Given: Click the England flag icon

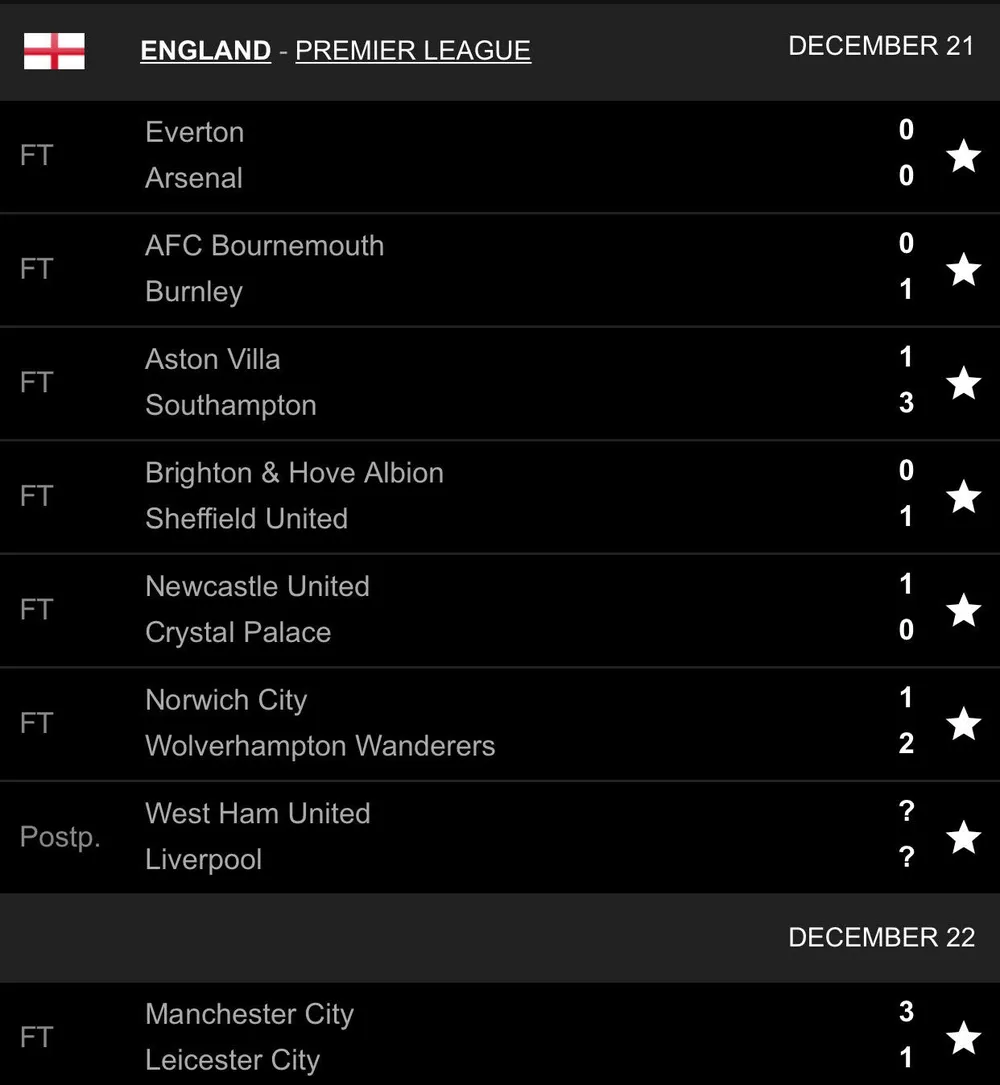Looking at the screenshot, I should click(54, 51).
